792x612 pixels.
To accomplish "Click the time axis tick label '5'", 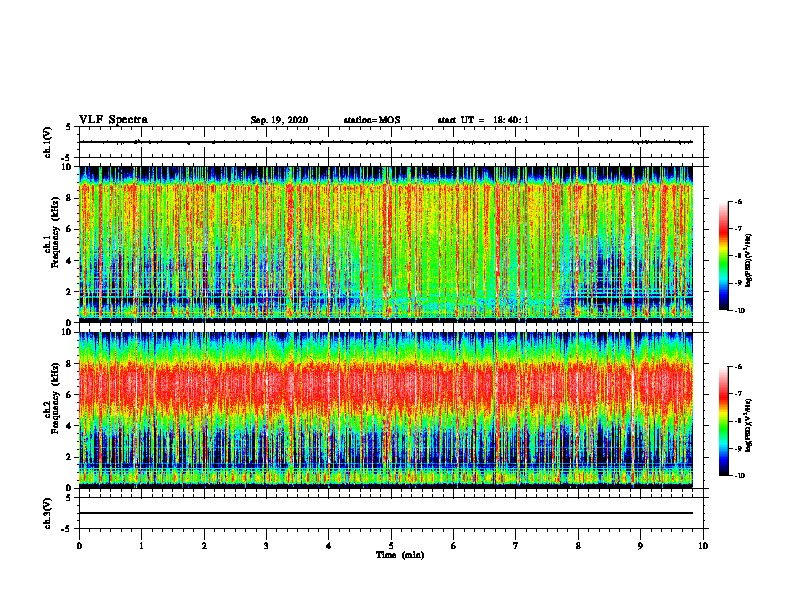I will [x=391, y=546].
